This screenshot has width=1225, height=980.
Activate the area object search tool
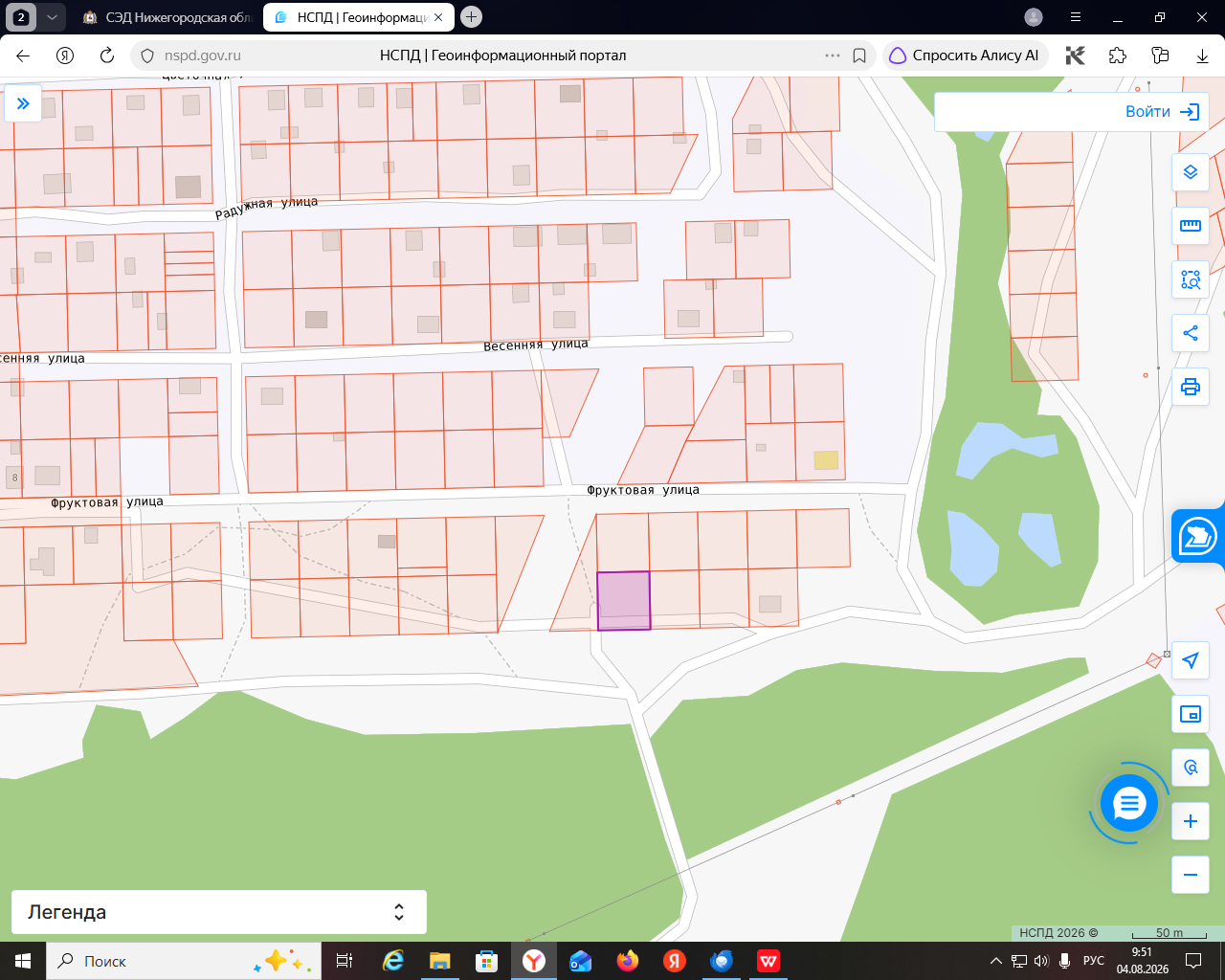[1191, 279]
